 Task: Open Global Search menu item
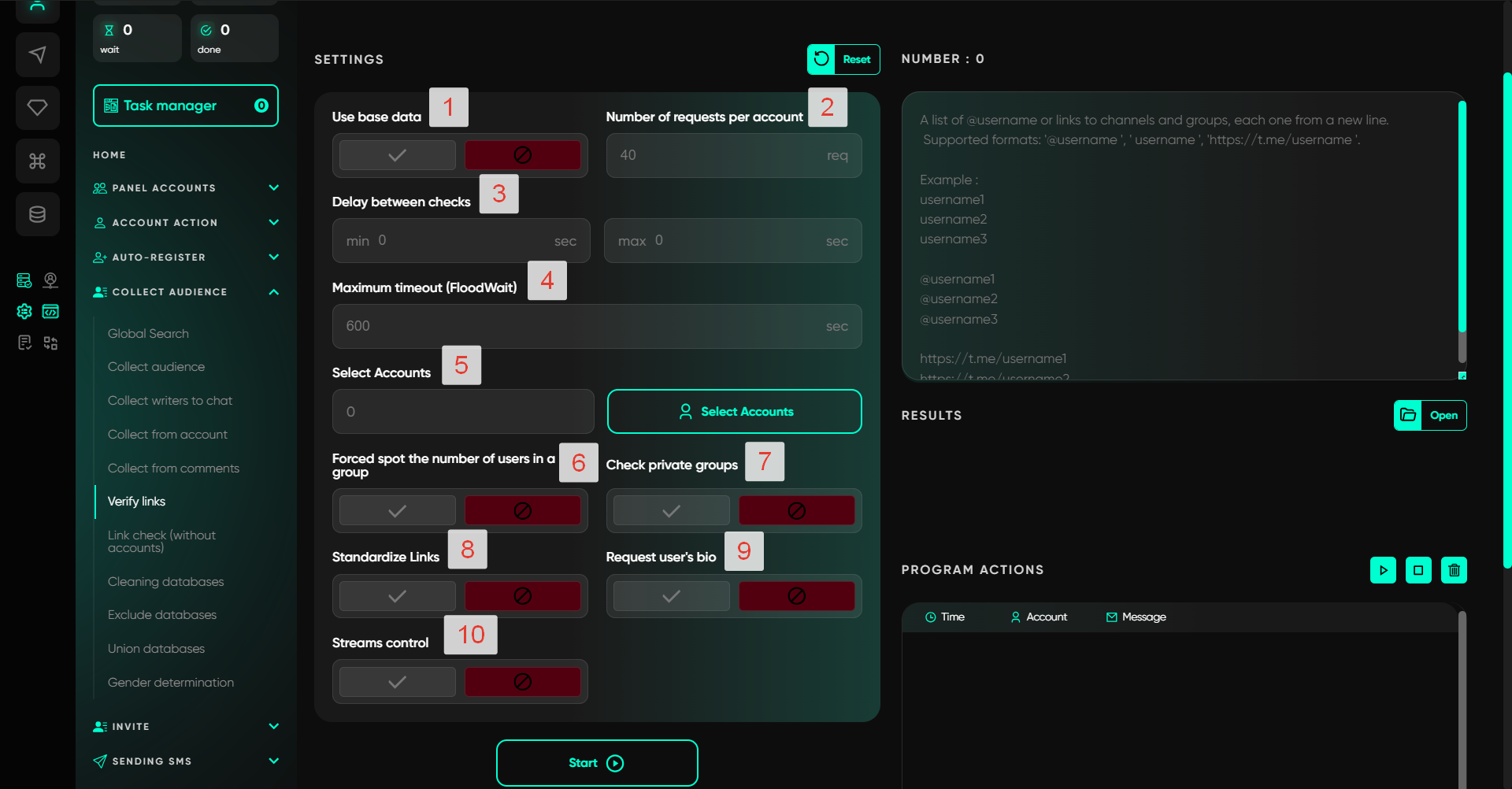click(148, 334)
